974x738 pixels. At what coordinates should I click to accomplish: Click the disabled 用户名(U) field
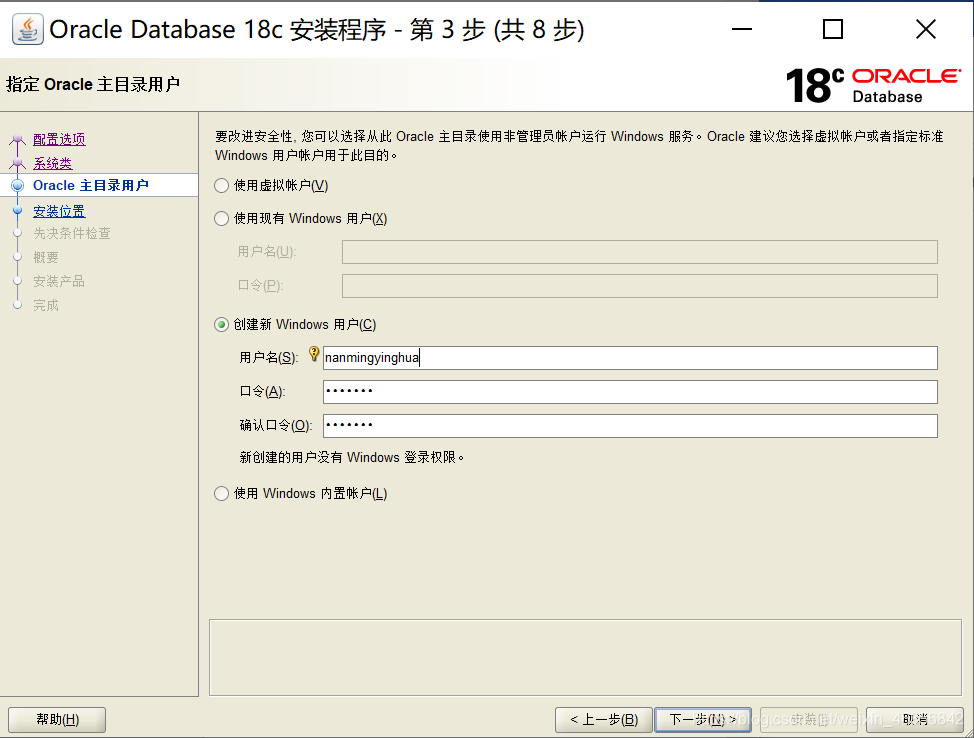[639, 252]
